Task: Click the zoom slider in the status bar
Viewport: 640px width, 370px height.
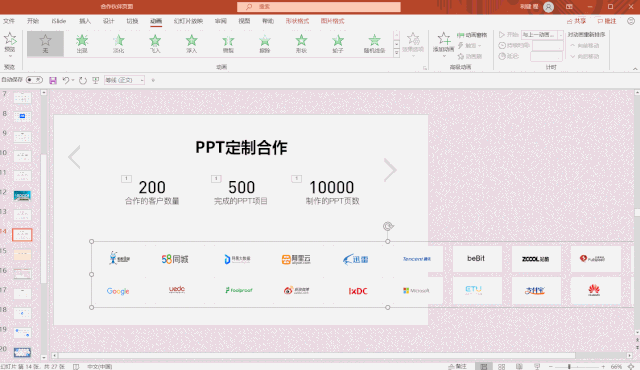Action: pos(577,367)
